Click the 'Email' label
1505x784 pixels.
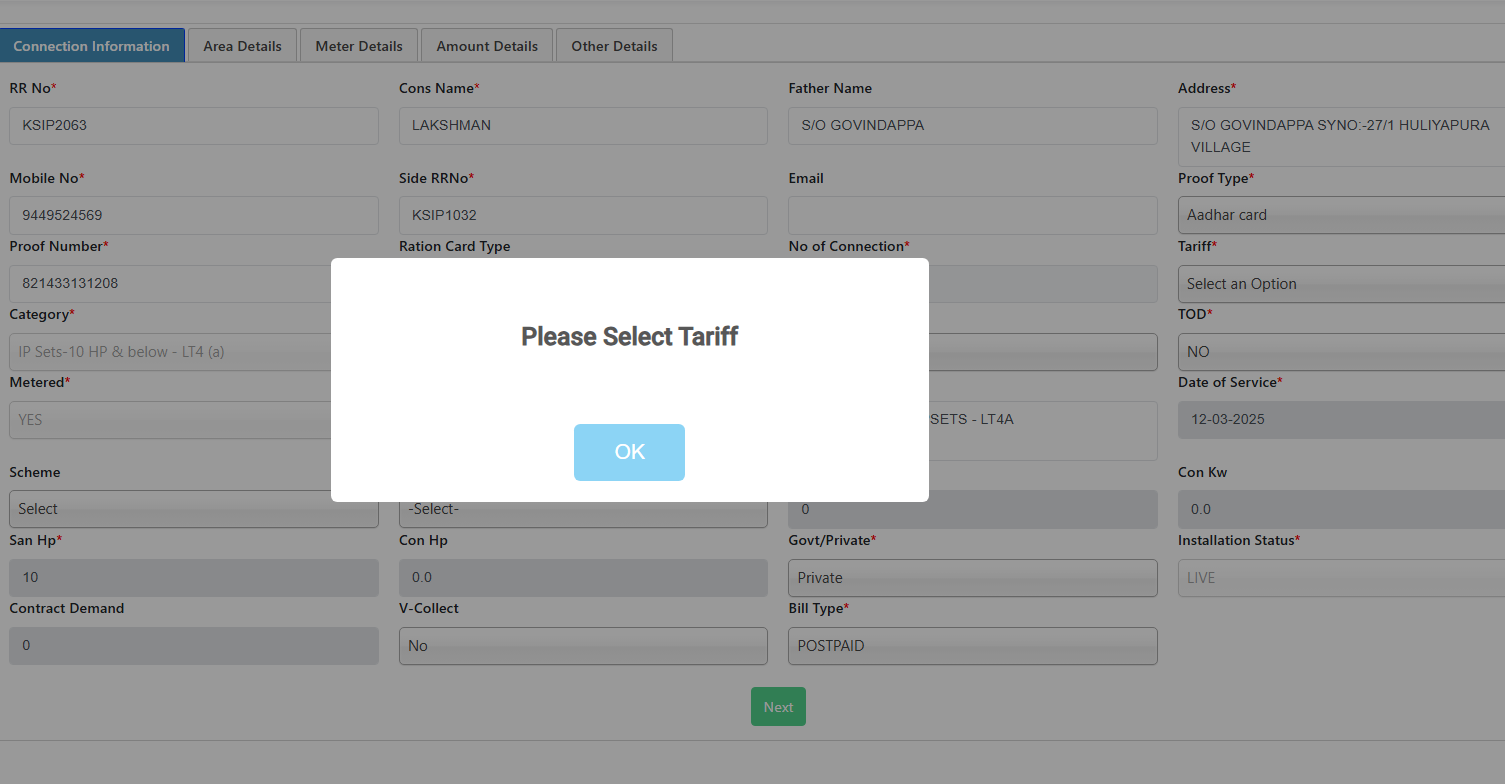coord(806,178)
